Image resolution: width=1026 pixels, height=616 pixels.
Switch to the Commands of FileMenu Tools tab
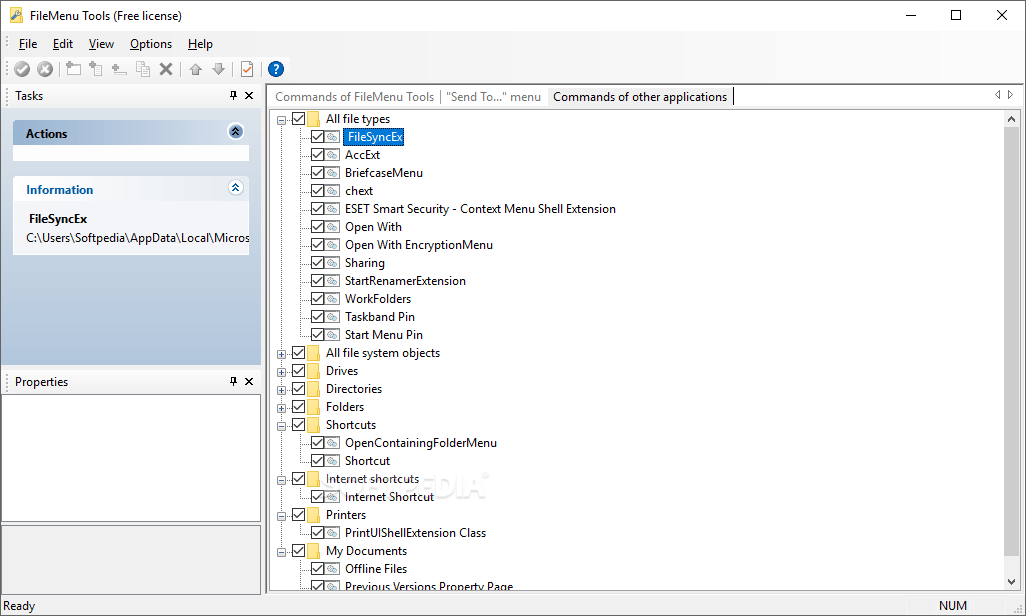tap(354, 96)
